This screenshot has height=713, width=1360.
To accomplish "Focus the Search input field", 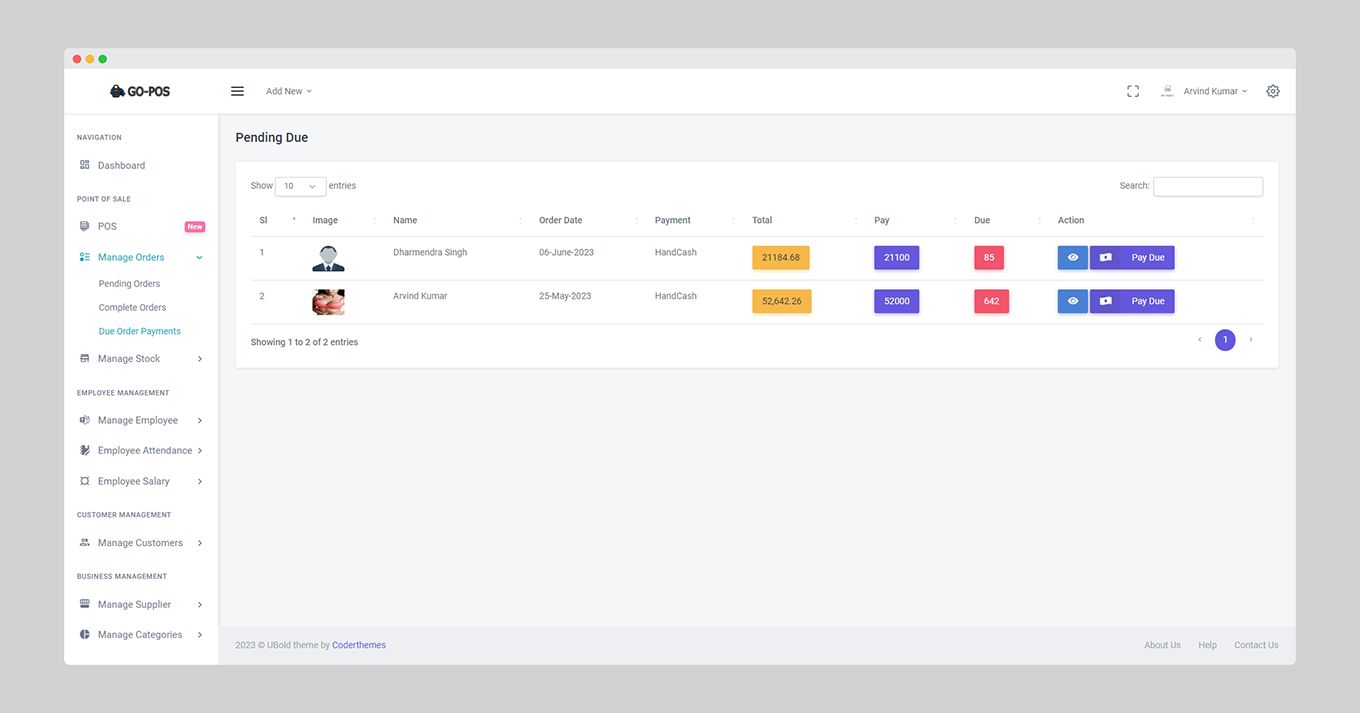I will click(x=1208, y=186).
